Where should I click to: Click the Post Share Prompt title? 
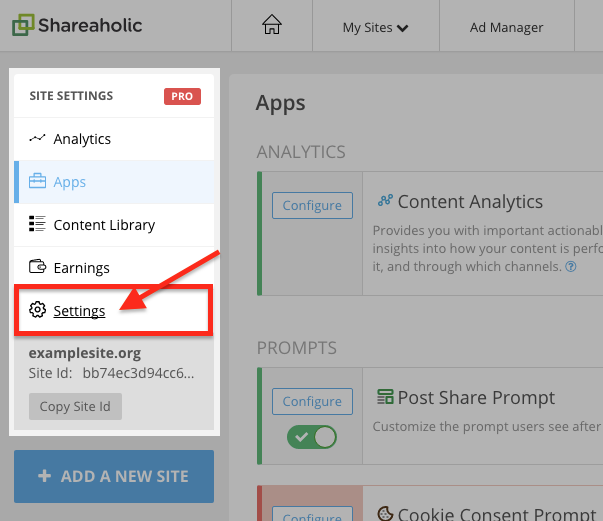click(476, 398)
